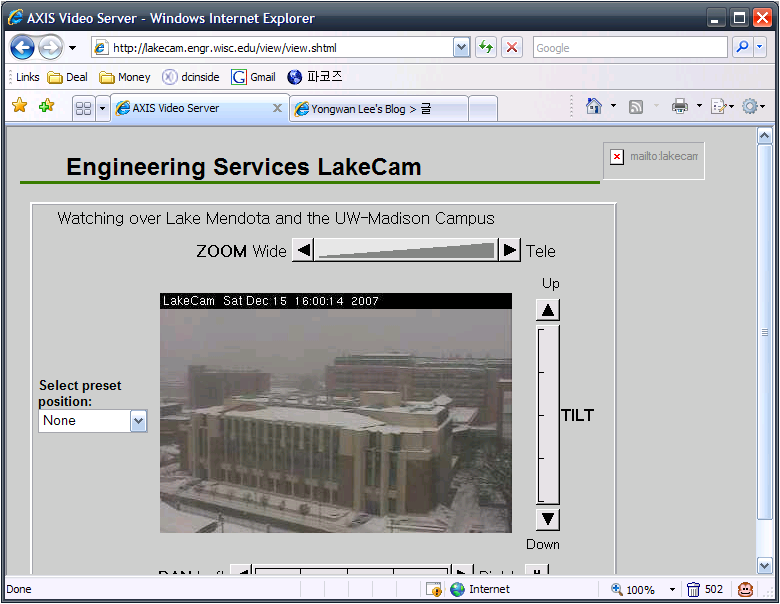Open the Deal favorites folder
Screen dimensions: 780x604
67,77
